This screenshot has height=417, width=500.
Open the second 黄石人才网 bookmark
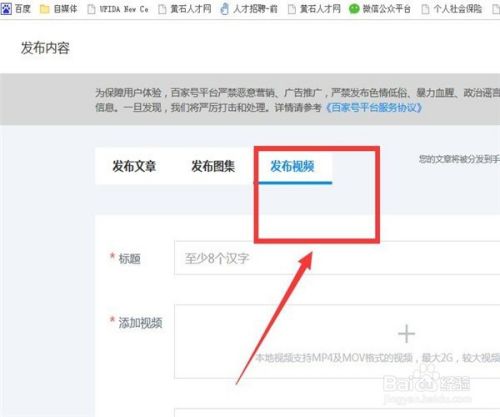[x=314, y=9]
